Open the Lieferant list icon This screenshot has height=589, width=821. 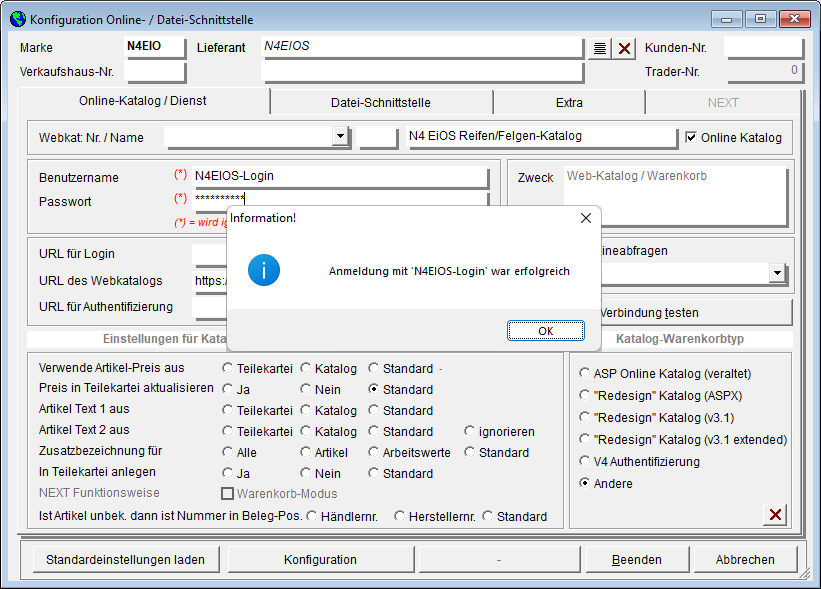[x=600, y=49]
